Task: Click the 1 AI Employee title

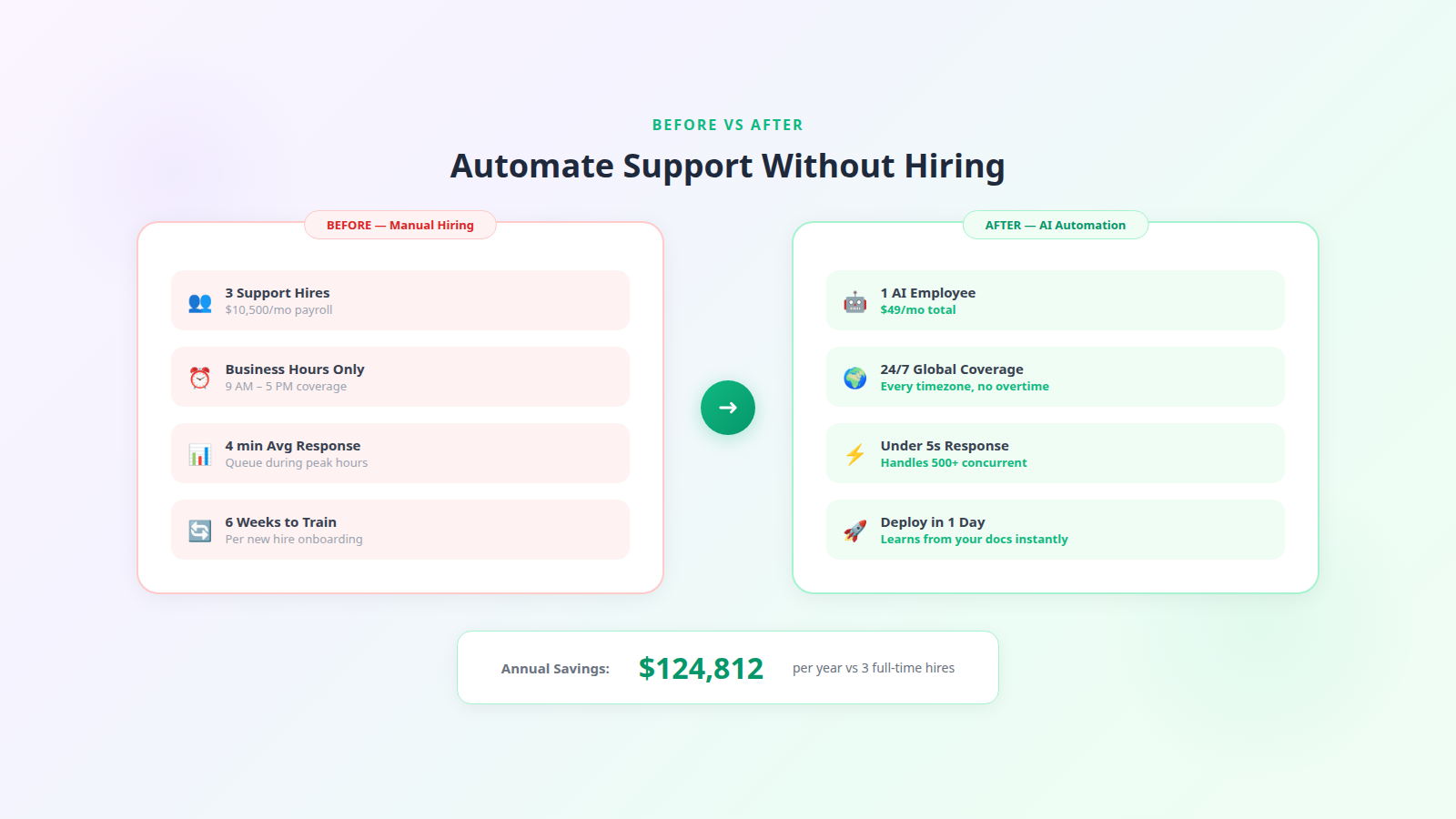Action: pos(928,293)
